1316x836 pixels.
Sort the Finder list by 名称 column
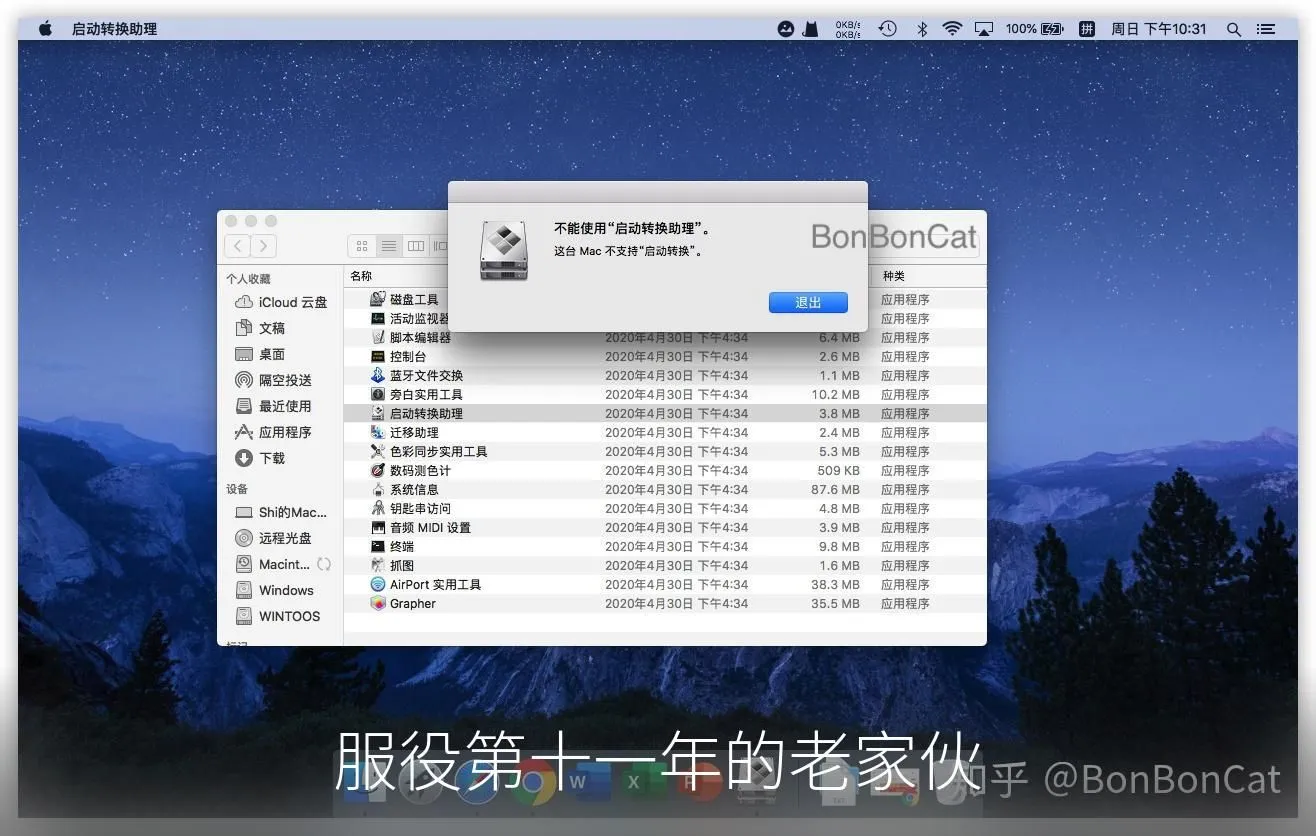pos(361,276)
